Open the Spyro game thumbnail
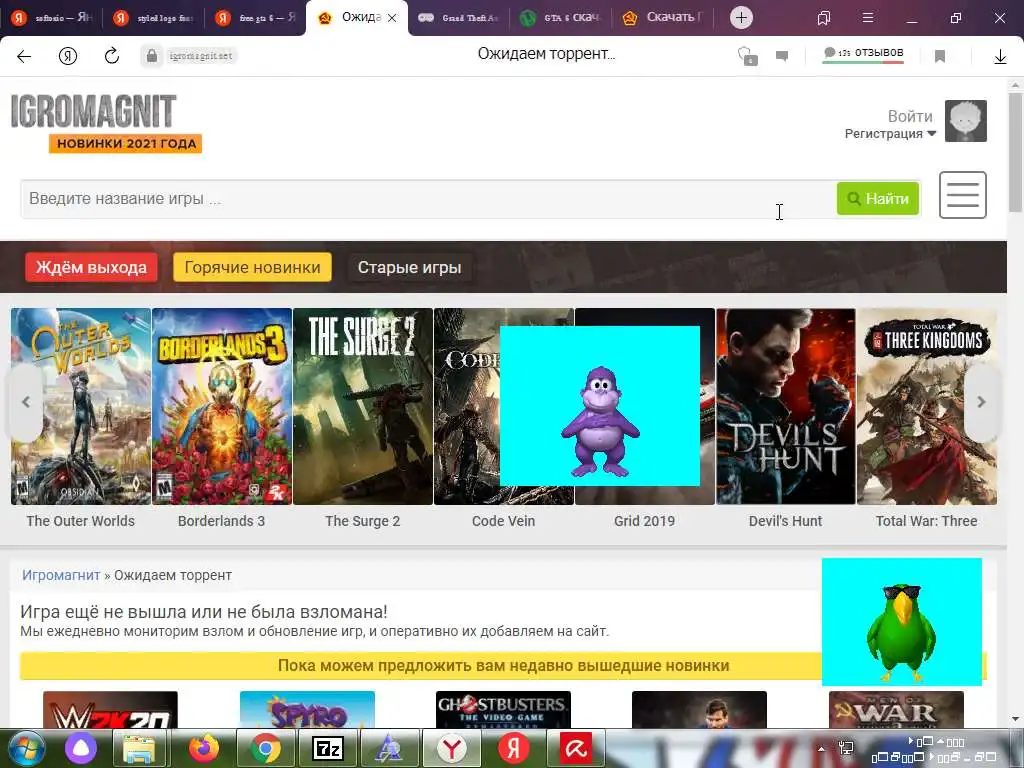Image resolution: width=1024 pixels, height=768 pixels. (x=307, y=710)
